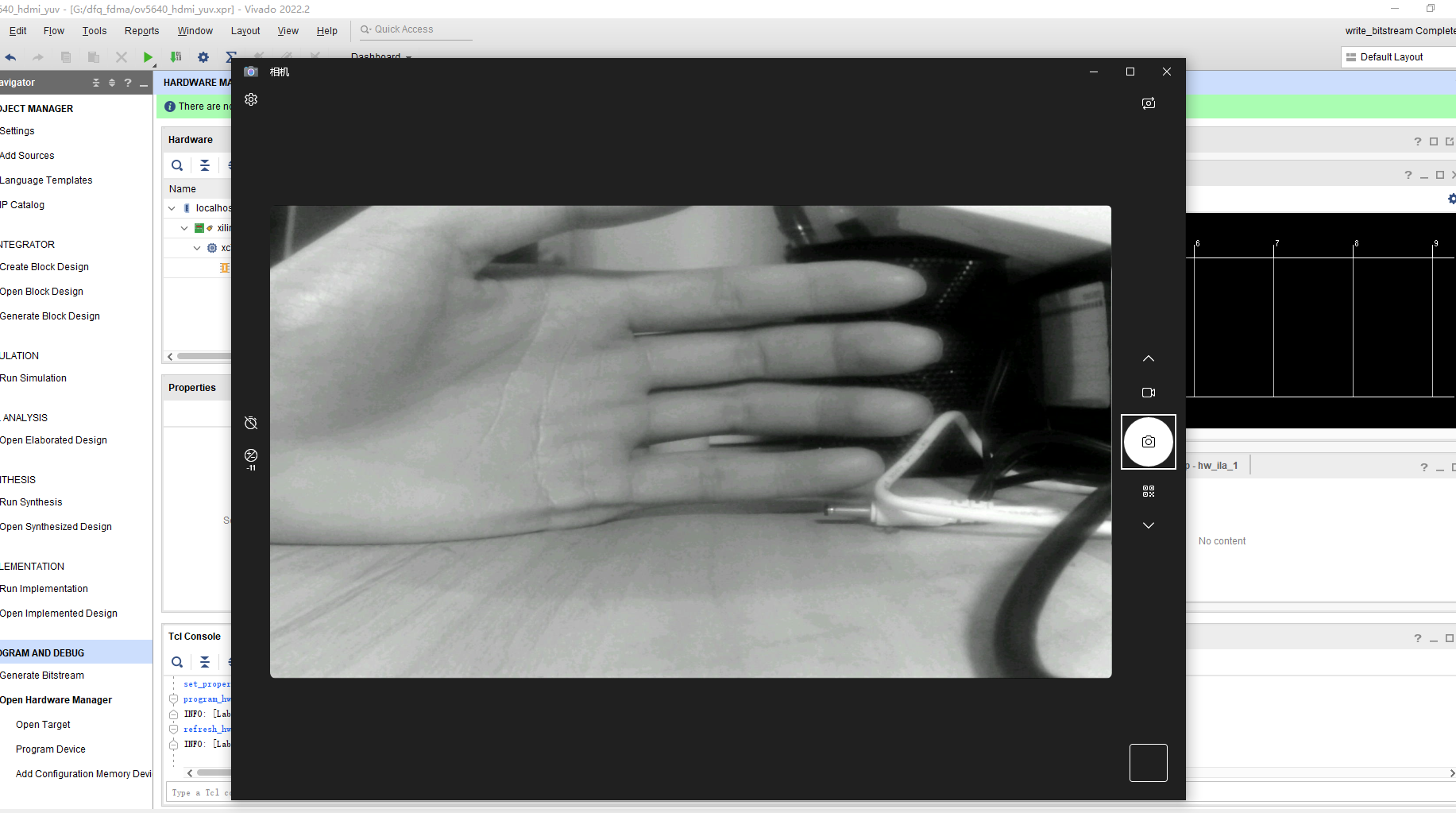Take a photo with the shutter button
This screenshot has height=813, width=1456.
1149,442
